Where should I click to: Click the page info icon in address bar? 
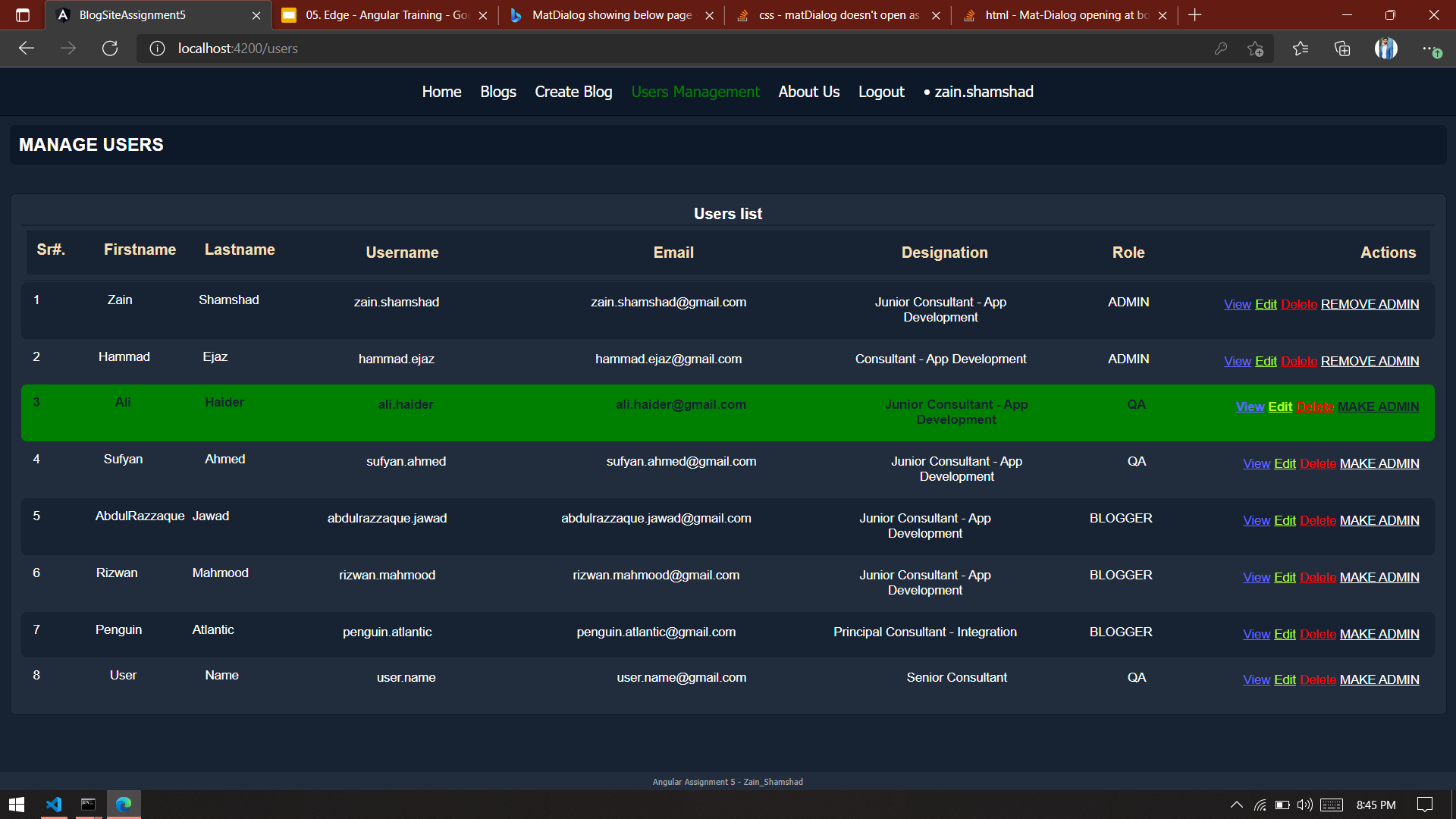coord(157,48)
